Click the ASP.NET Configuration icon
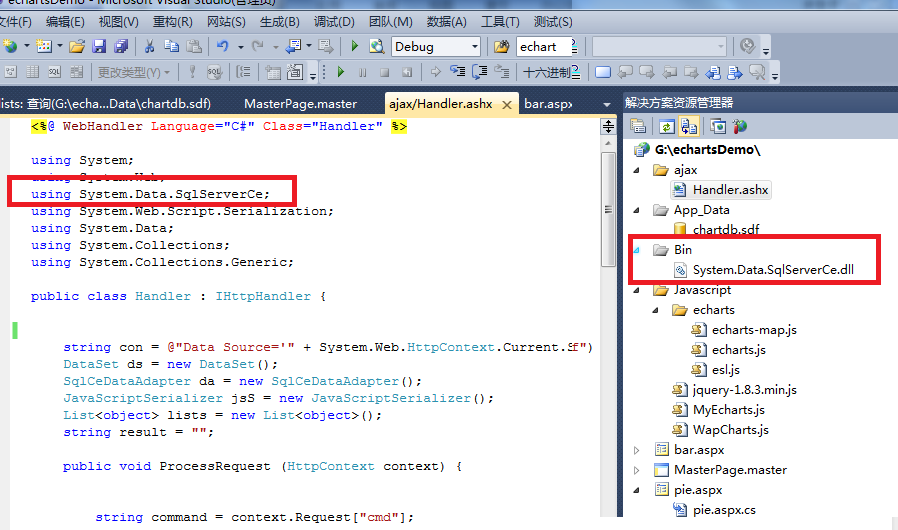The image size is (898, 530). (739, 126)
